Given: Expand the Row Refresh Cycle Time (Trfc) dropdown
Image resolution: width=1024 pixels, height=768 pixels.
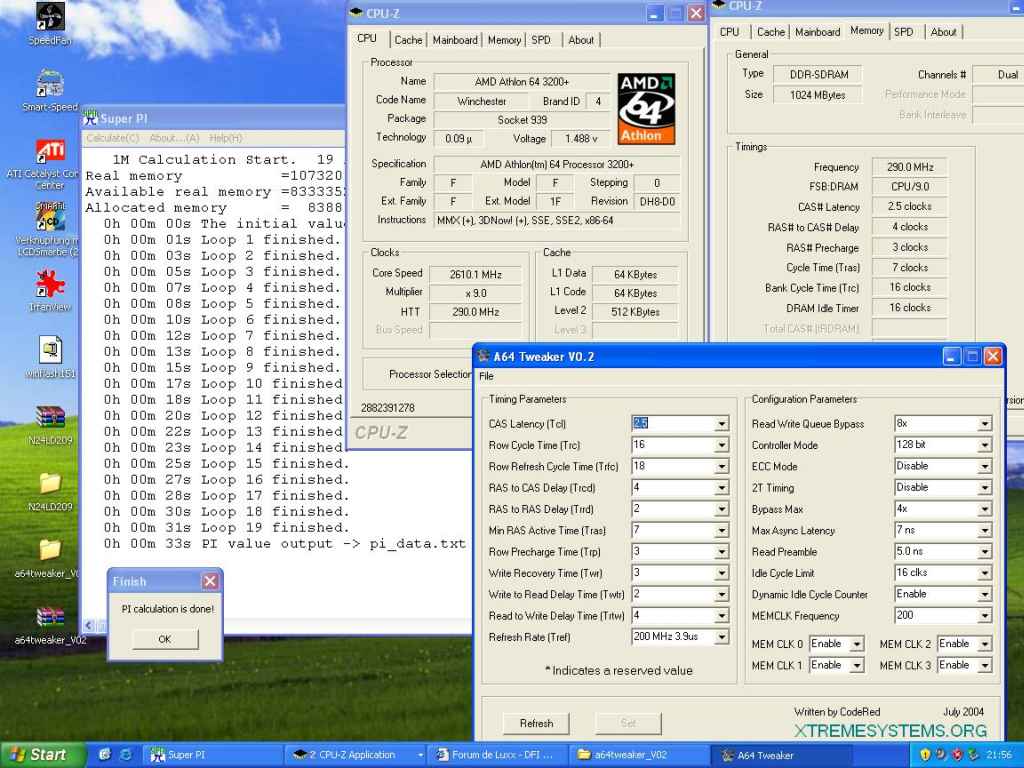Looking at the screenshot, I should coord(721,467).
